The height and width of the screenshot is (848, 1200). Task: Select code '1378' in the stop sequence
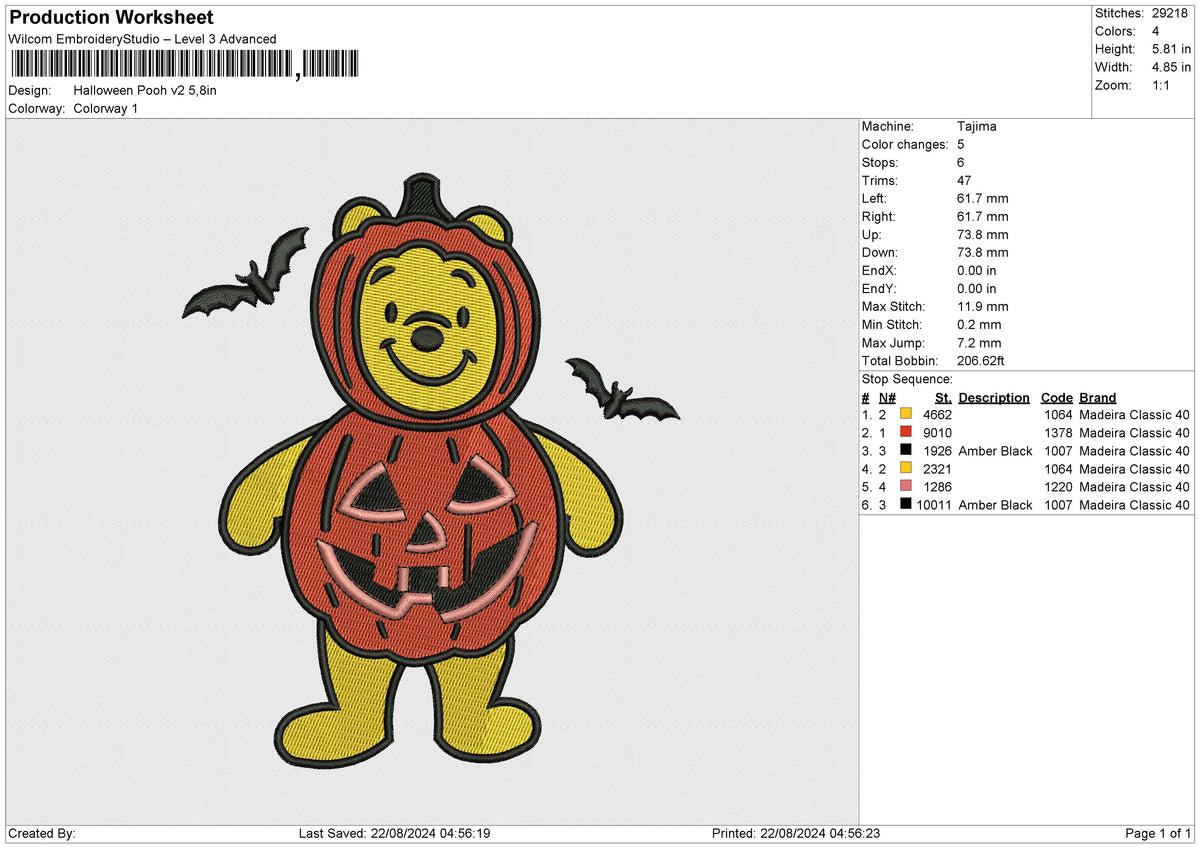tap(1058, 433)
